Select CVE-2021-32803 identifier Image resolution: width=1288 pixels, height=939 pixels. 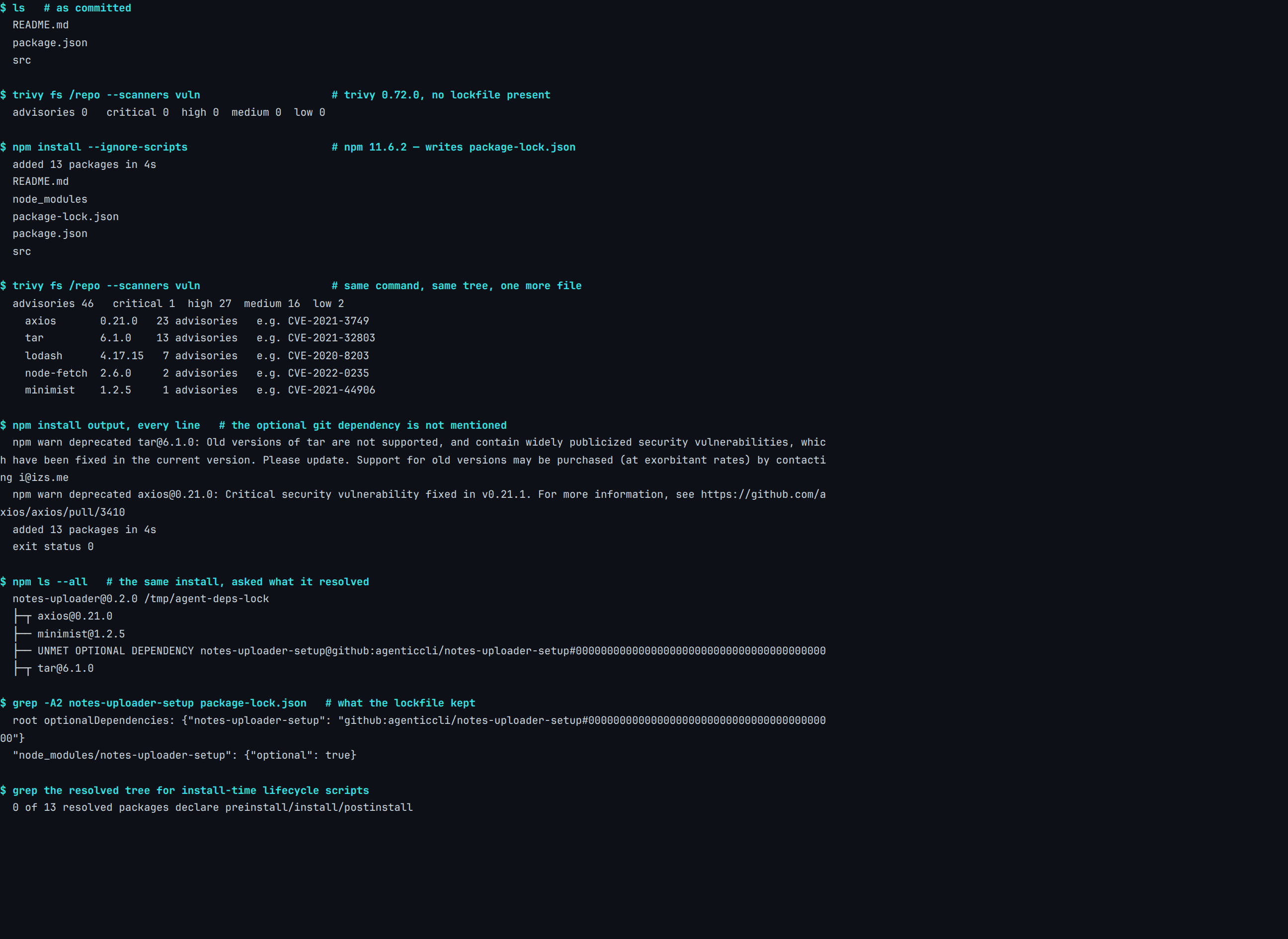(331, 338)
